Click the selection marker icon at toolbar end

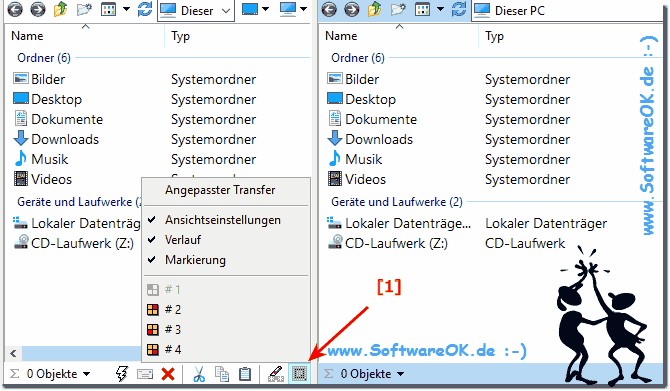(x=299, y=374)
